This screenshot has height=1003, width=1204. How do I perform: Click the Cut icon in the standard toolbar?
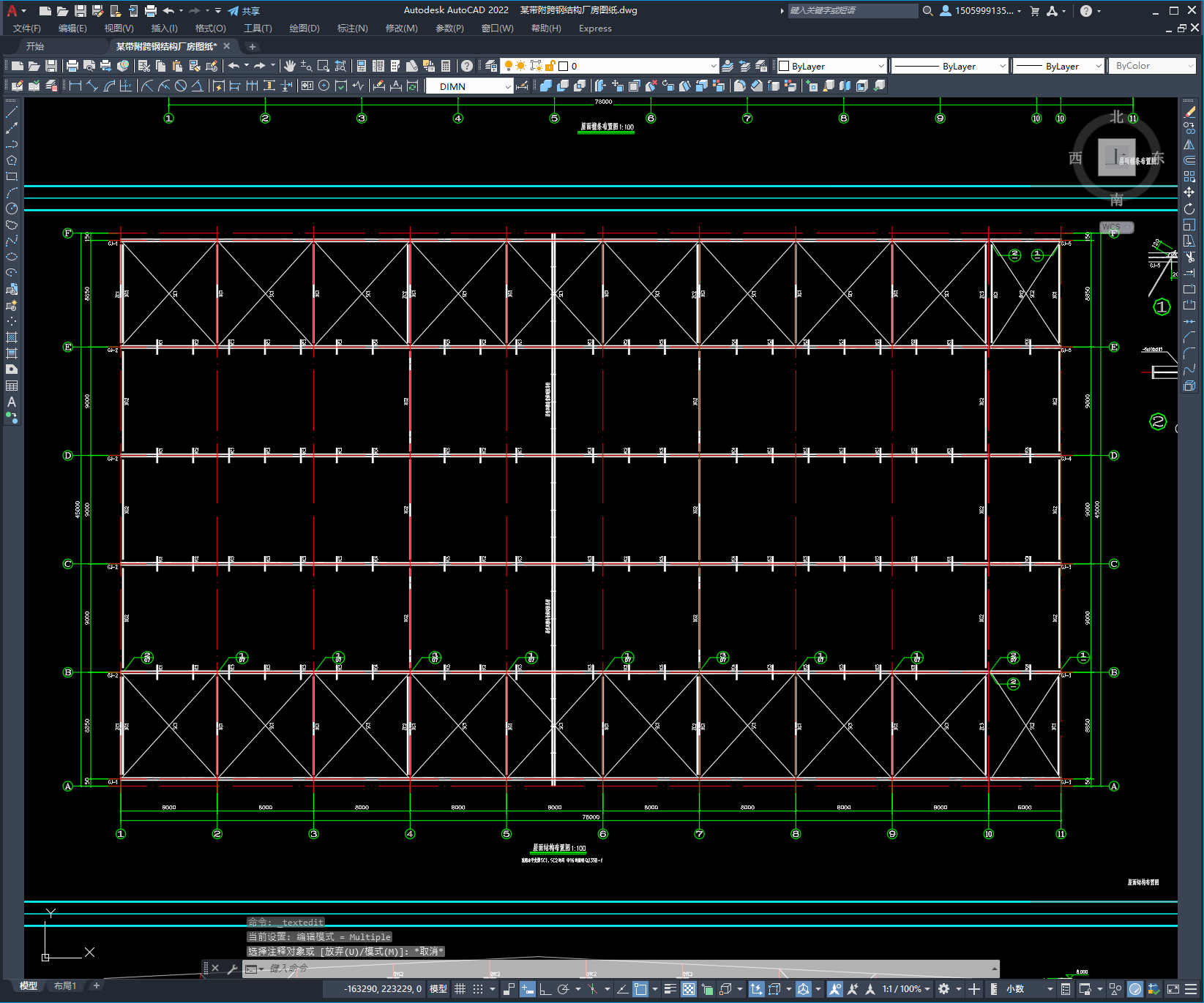(144, 66)
